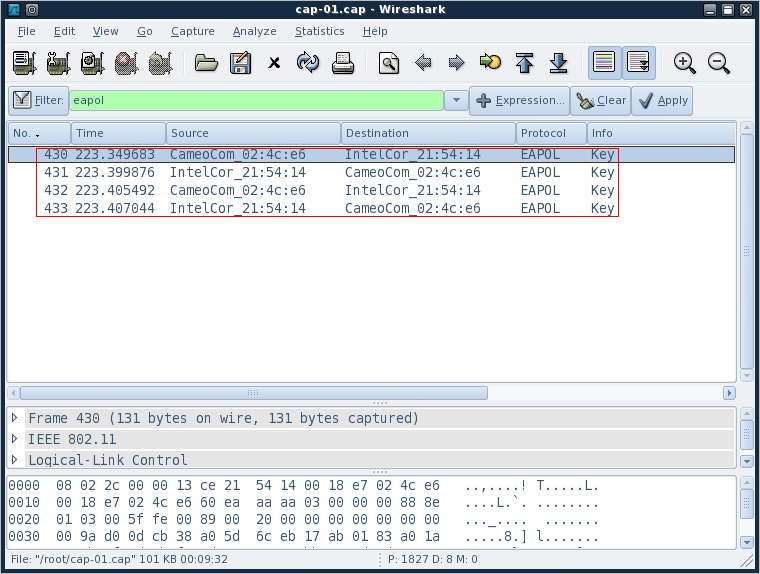Open the Help menu
The width and height of the screenshot is (760, 574).
[375, 31]
